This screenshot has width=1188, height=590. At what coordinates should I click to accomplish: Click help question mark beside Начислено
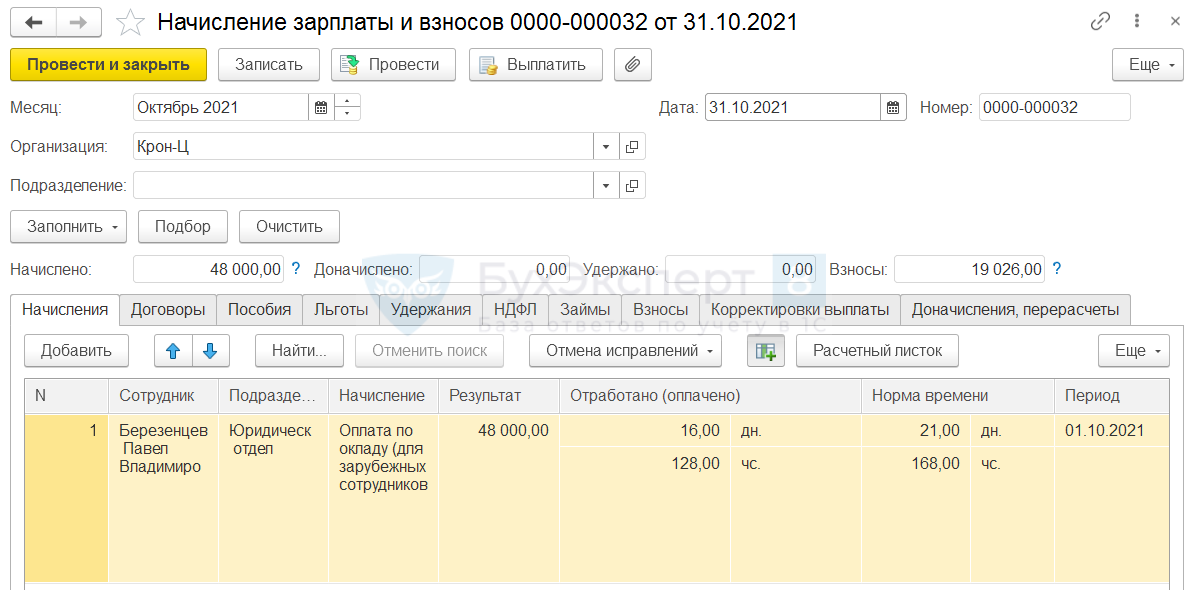(x=296, y=269)
